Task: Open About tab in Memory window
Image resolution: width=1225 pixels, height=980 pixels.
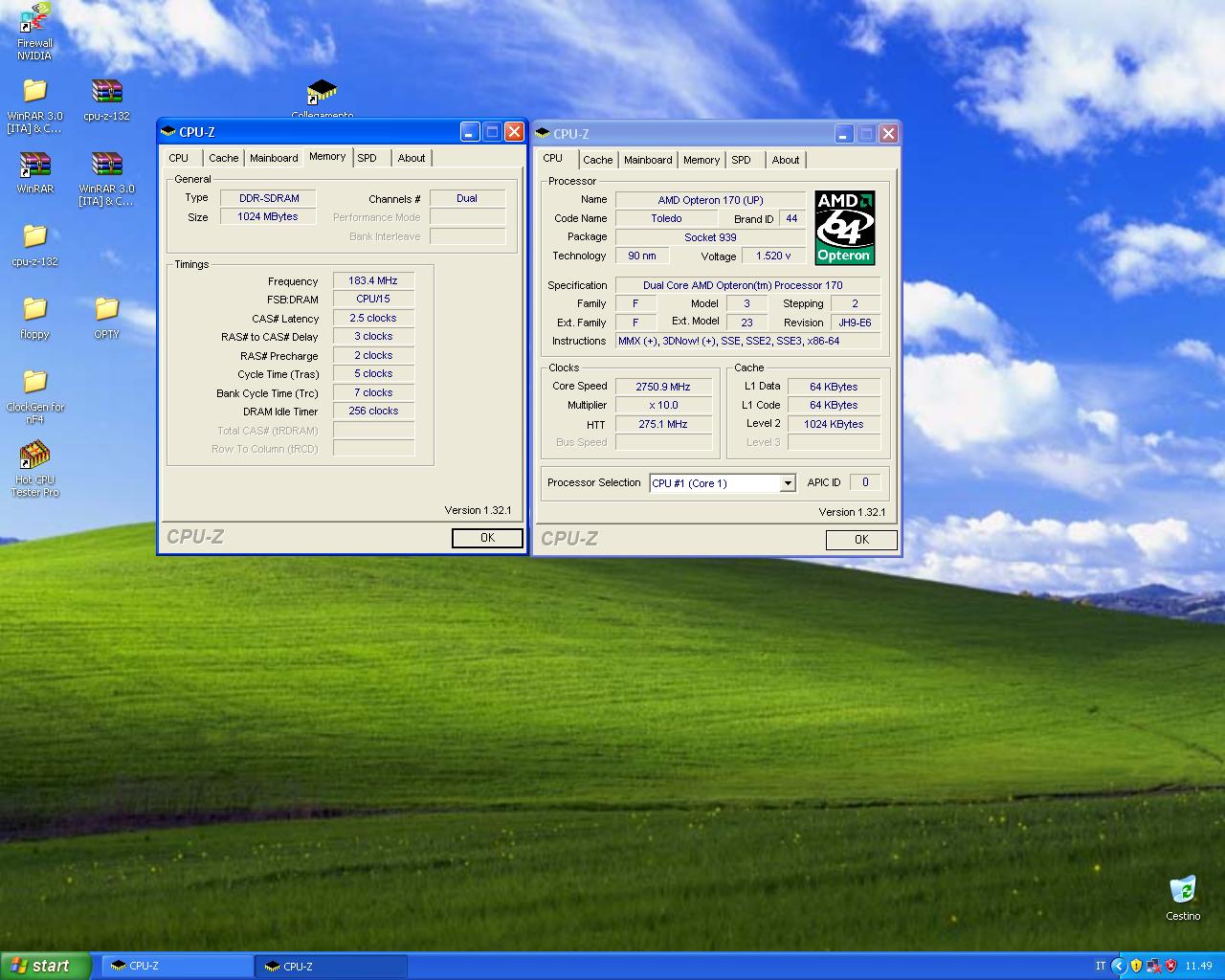Action: (412, 158)
